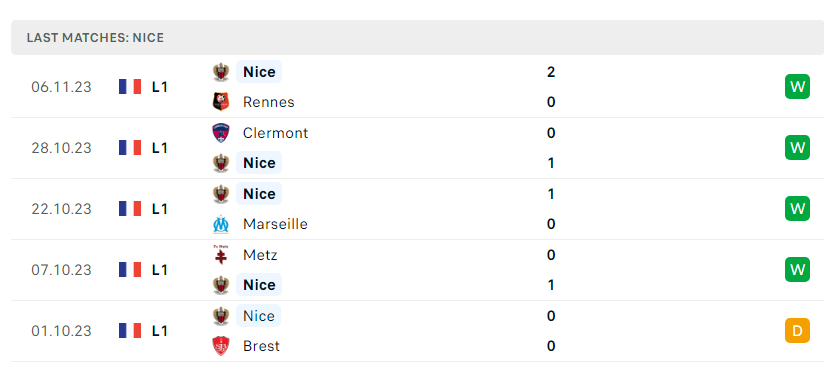Select the Clermont team name

(x=275, y=133)
